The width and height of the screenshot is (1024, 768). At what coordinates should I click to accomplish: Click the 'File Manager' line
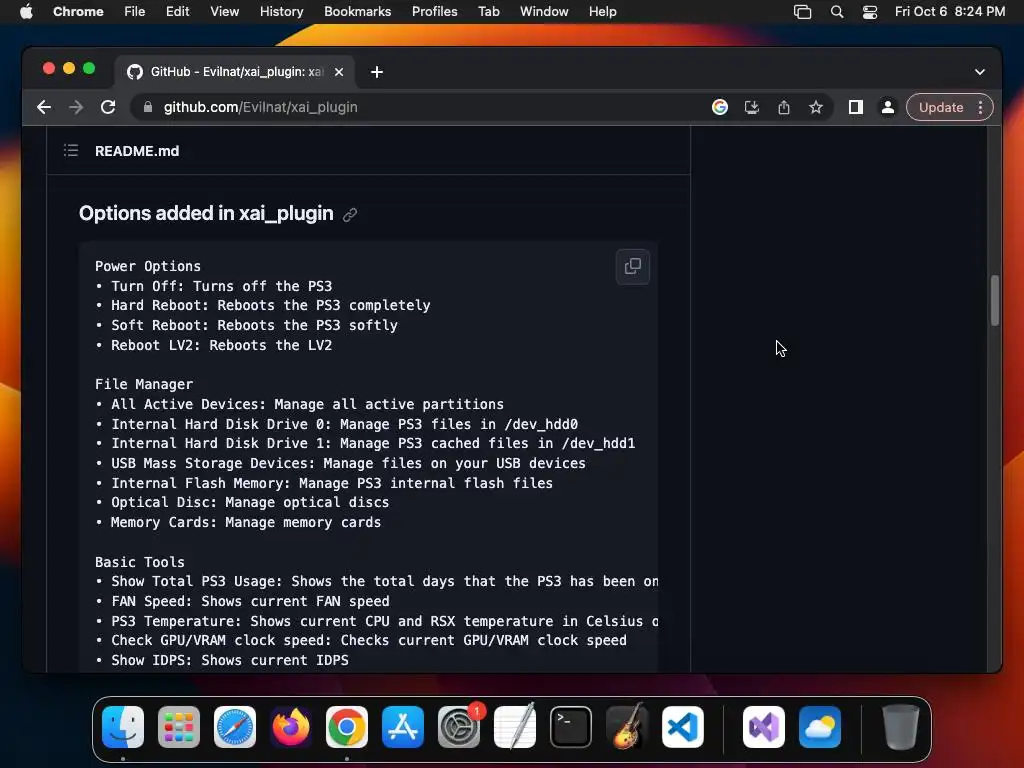tap(144, 385)
